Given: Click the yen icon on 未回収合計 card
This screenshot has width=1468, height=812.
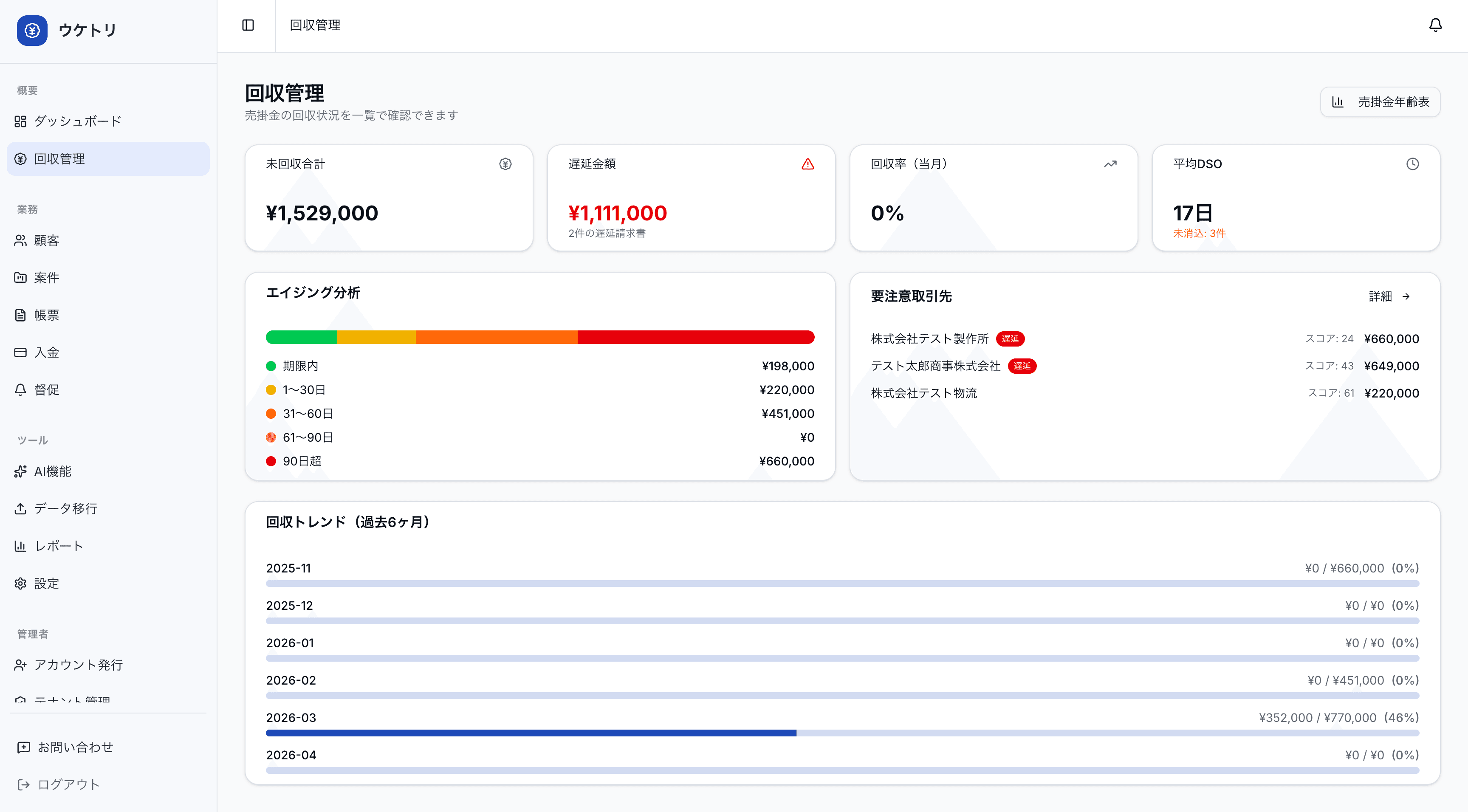Looking at the screenshot, I should pyautogui.click(x=505, y=164).
